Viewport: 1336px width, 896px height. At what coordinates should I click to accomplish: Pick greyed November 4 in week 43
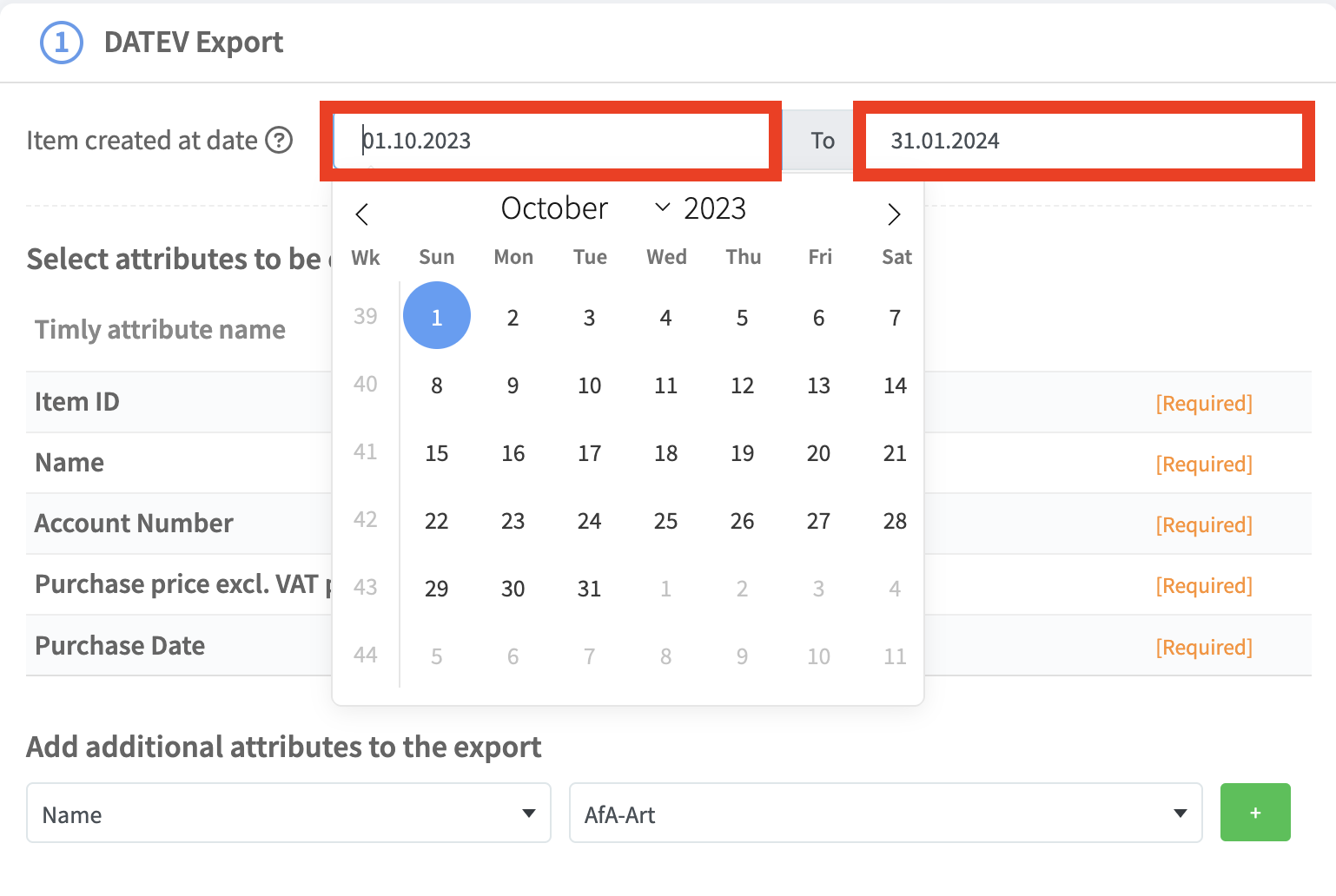[896, 589]
